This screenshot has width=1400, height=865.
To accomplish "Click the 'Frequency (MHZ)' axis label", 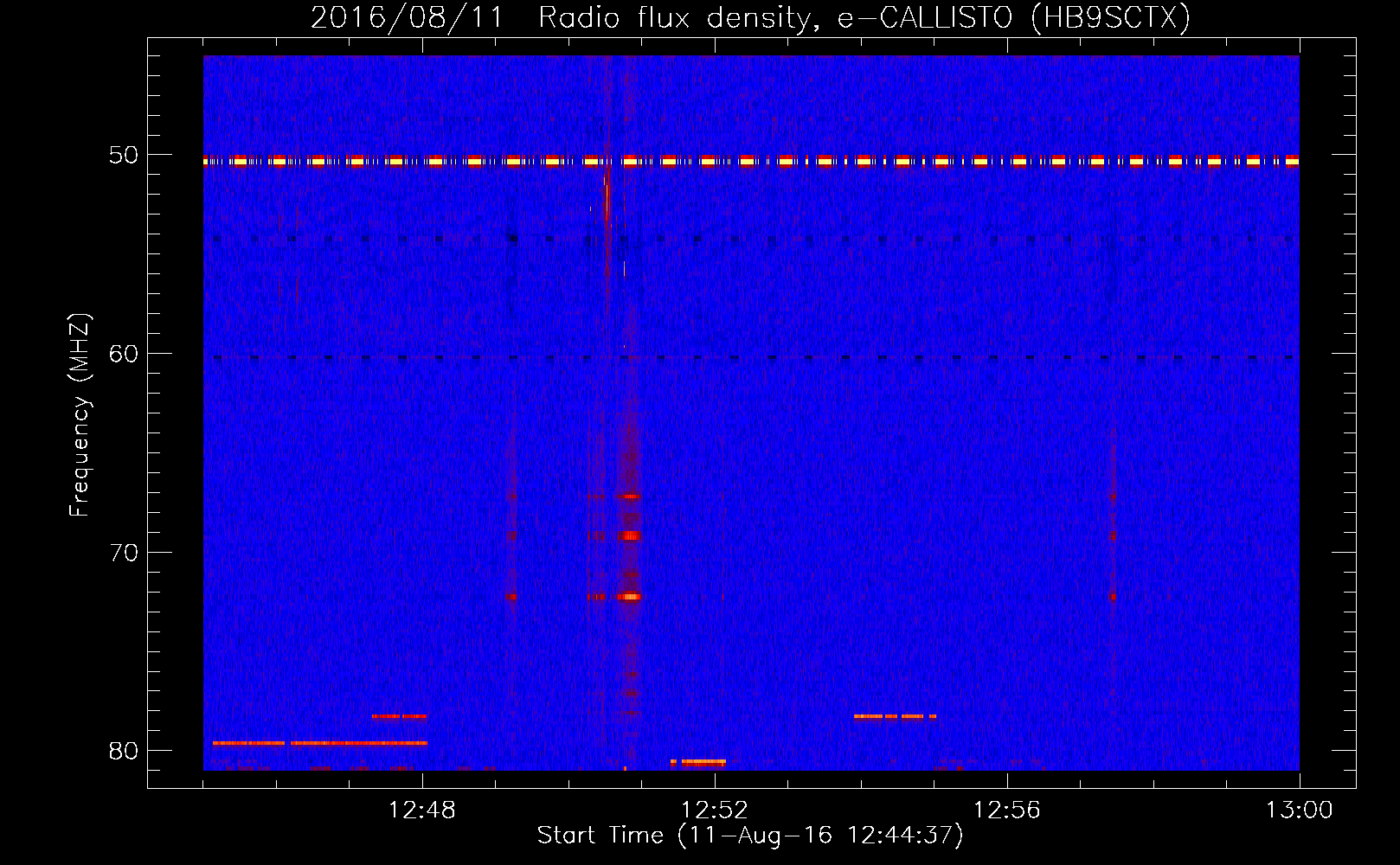I will tap(79, 415).
